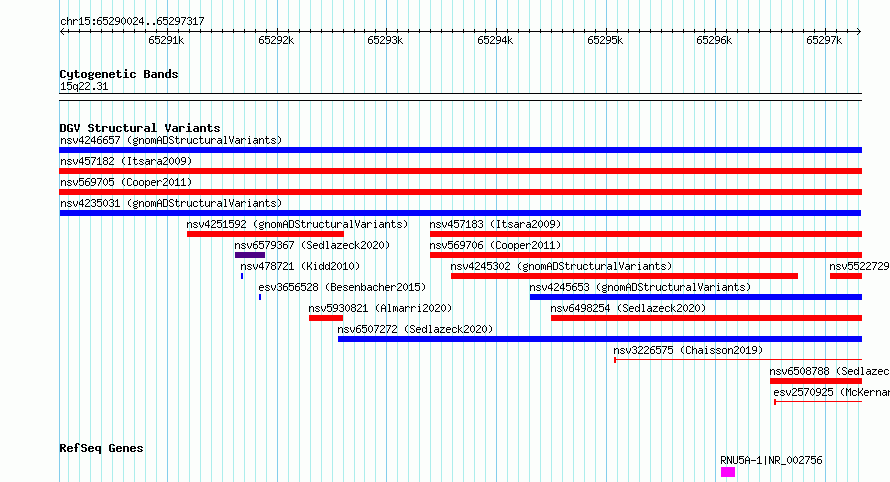The image size is (890, 482).
Task: Click nsv478721 (Kidd2010) label
Action: (300, 266)
